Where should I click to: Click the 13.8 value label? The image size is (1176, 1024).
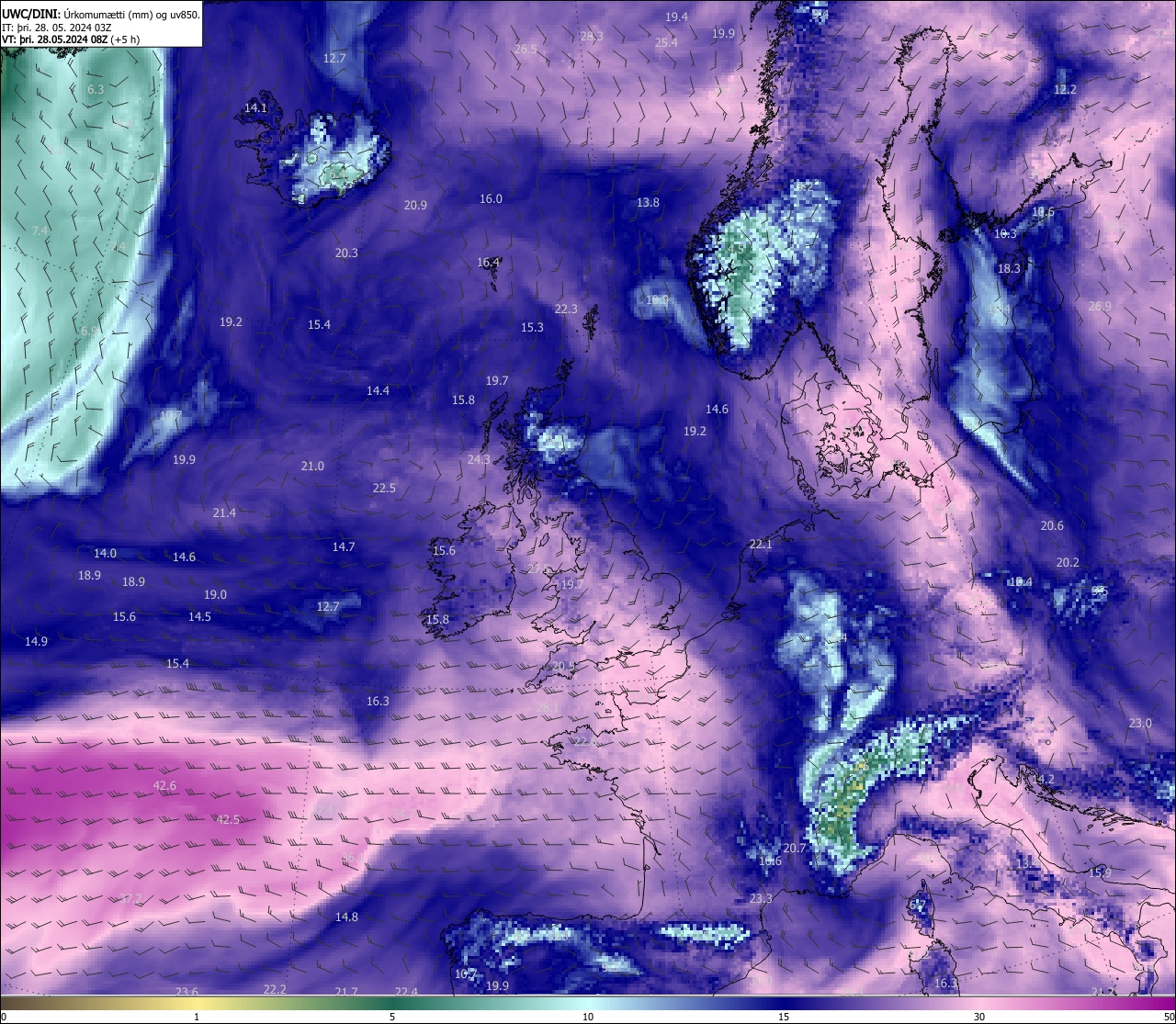[x=648, y=202]
